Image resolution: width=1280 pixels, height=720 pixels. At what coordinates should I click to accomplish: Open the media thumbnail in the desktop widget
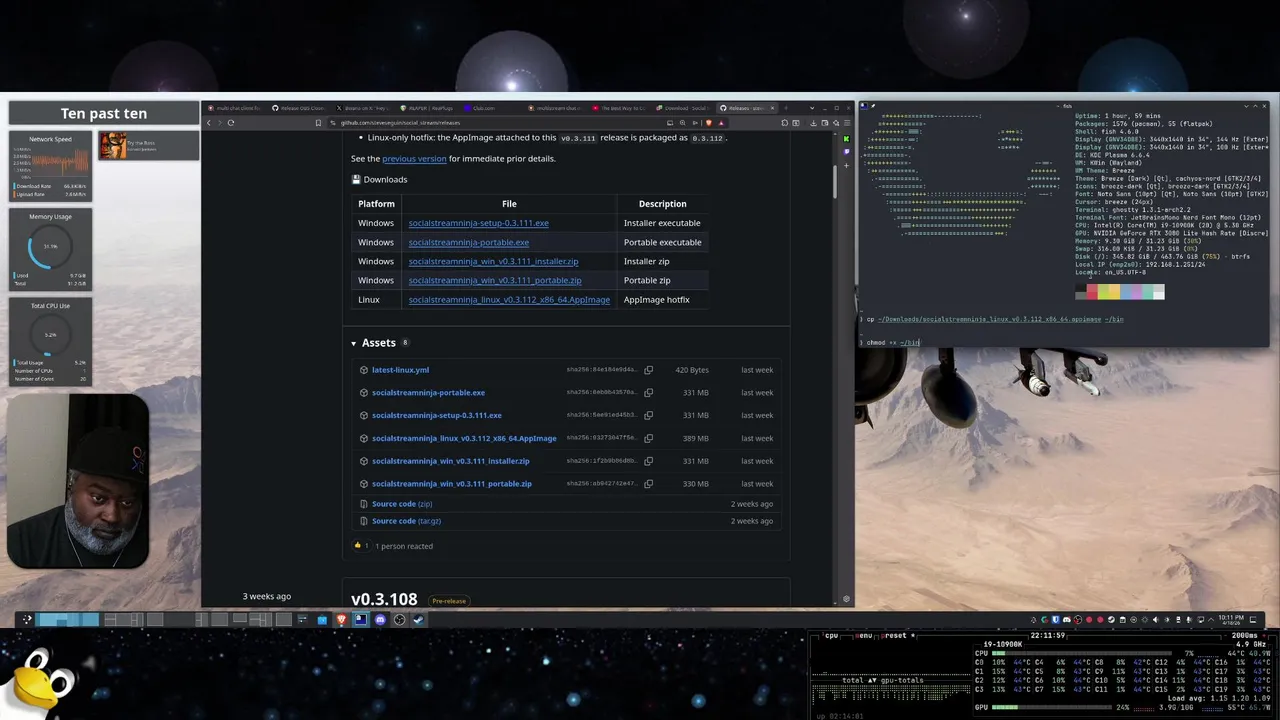[x=112, y=146]
